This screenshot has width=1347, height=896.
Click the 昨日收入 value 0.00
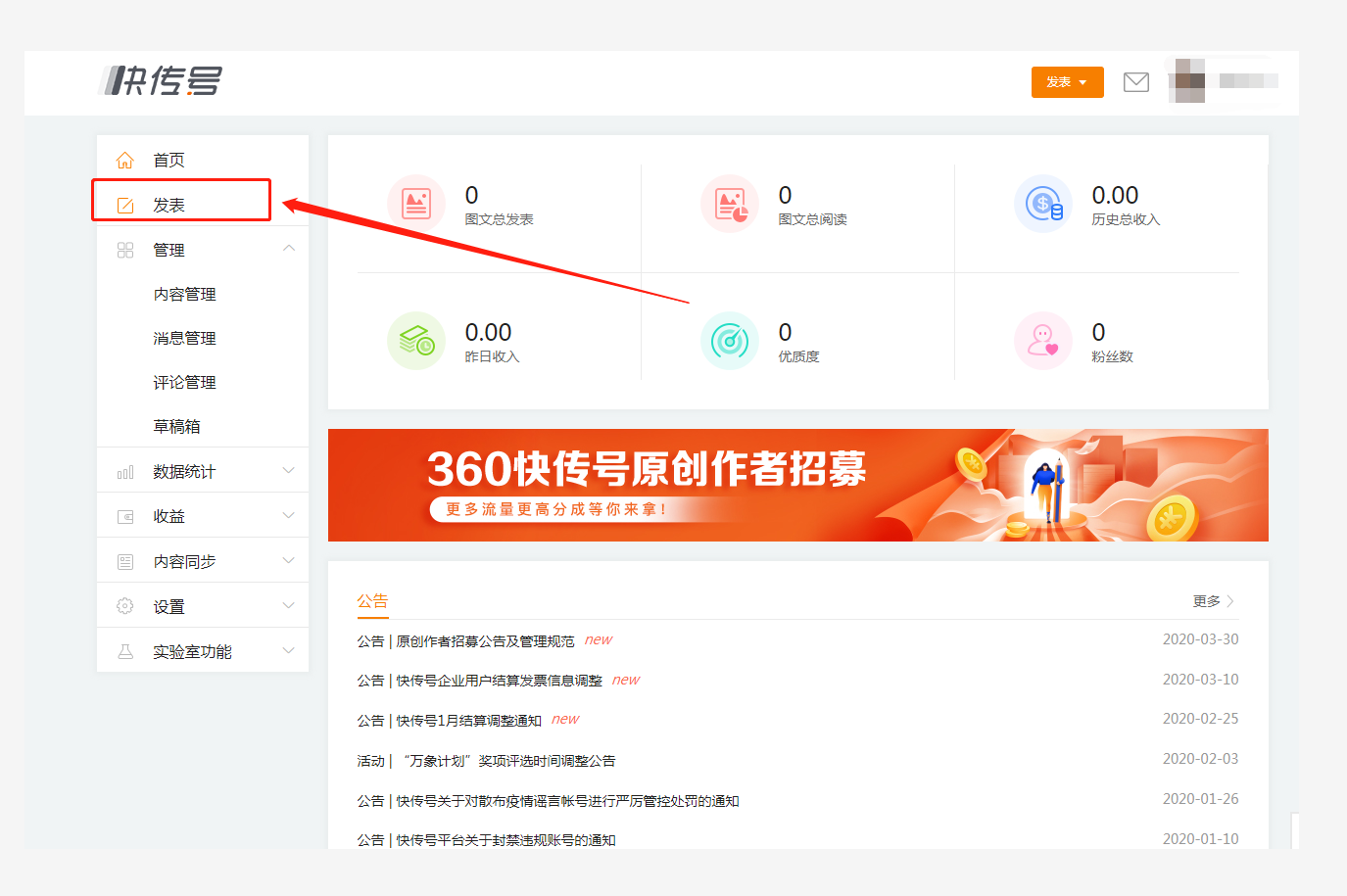[x=488, y=332]
